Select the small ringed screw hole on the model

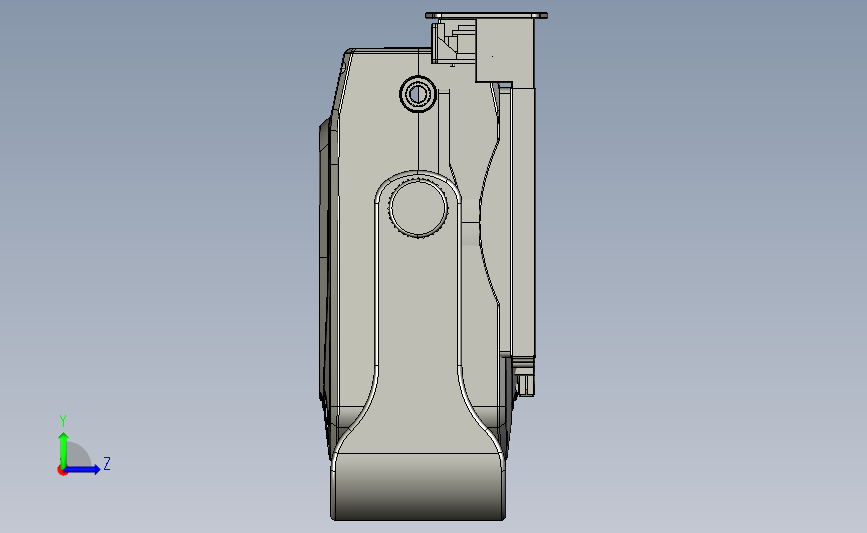pos(417,94)
